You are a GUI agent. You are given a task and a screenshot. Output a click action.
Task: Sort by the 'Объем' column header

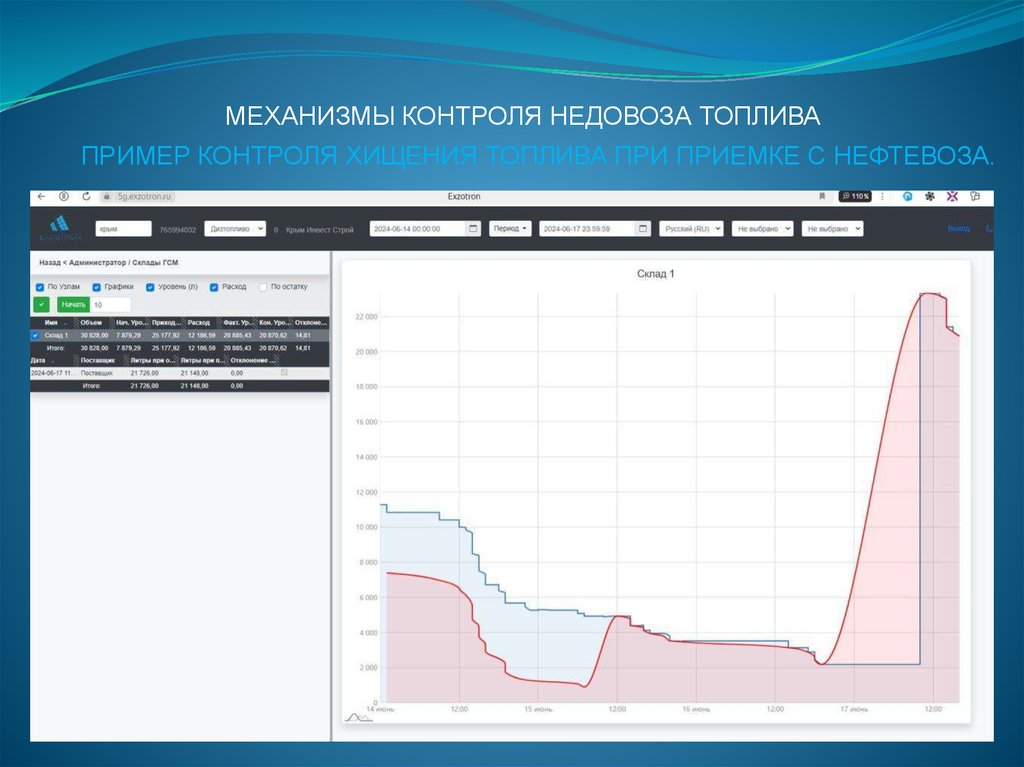click(91, 323)
